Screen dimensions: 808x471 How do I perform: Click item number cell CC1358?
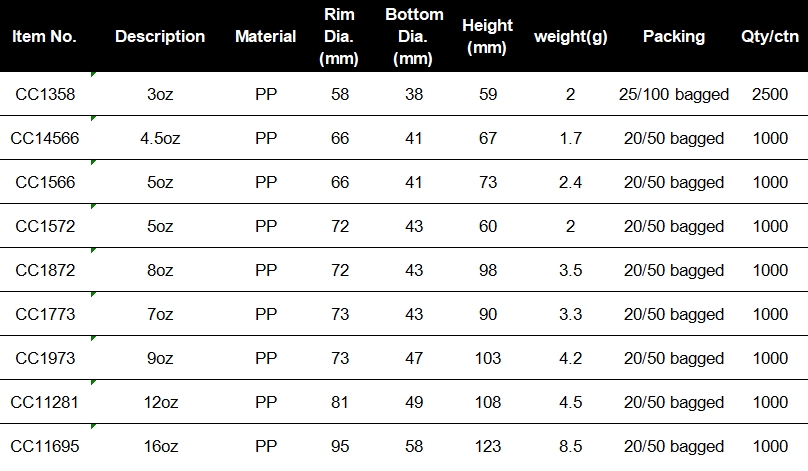tap(45, 94)
